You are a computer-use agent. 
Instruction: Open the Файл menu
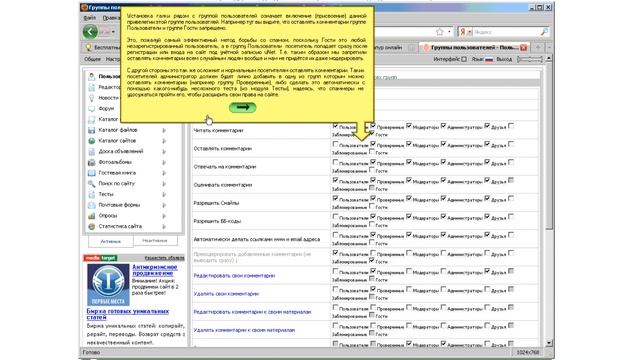(x=89, y=18)
